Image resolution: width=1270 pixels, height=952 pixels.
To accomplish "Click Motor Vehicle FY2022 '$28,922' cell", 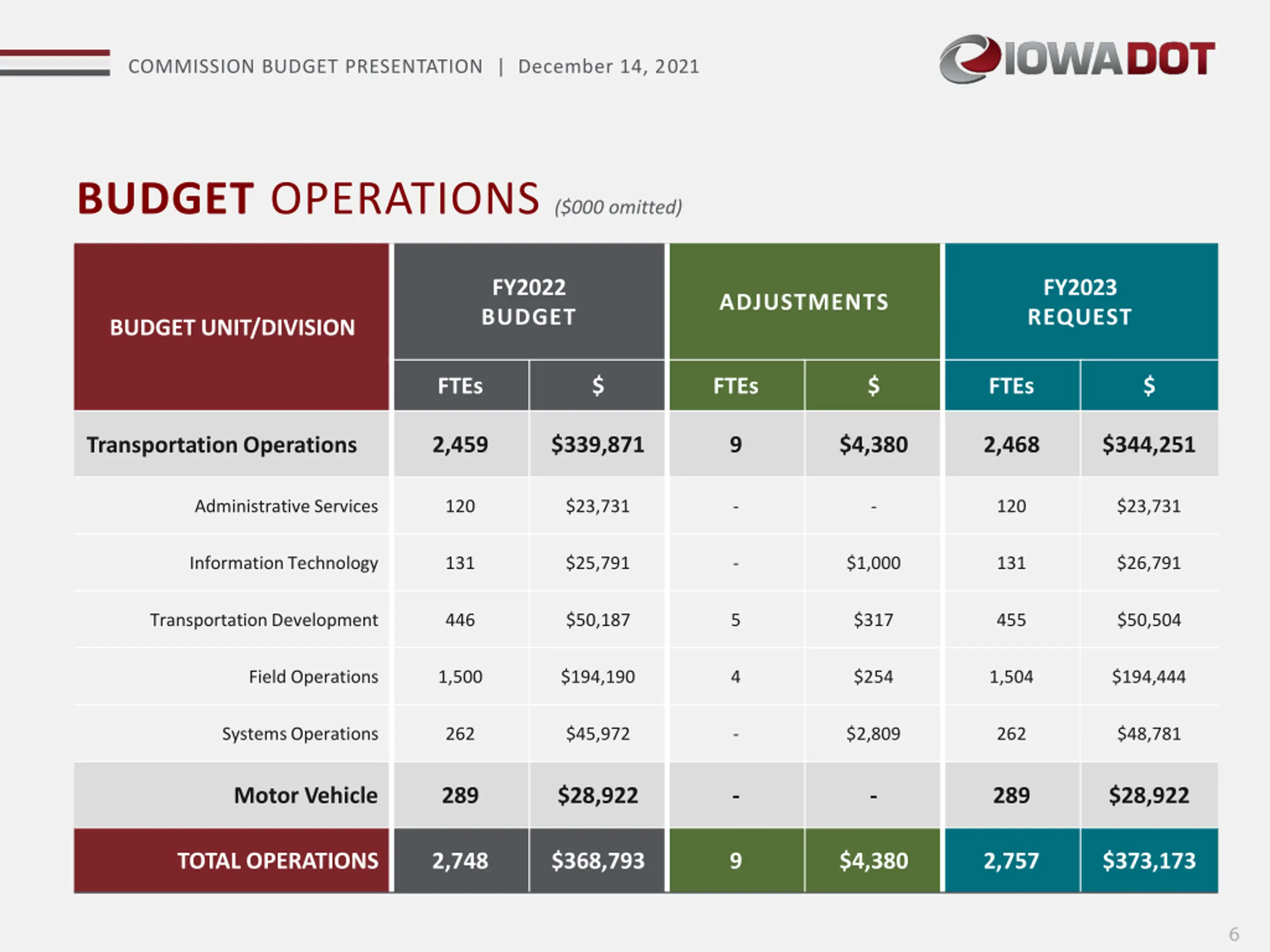I will pyautogui.click(x=597, y=795).
